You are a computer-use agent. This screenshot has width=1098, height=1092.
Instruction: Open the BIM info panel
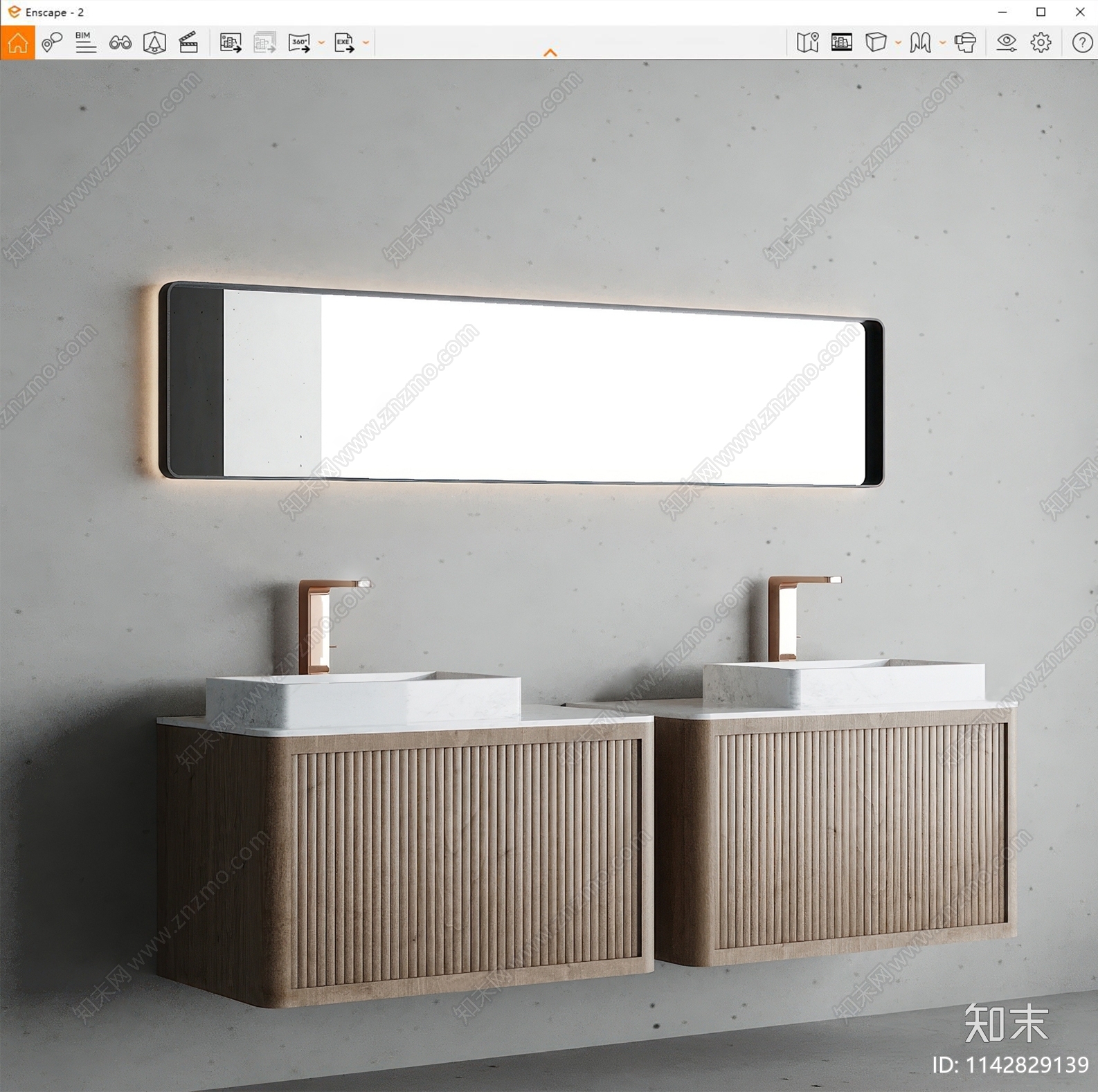pos(85,43)
